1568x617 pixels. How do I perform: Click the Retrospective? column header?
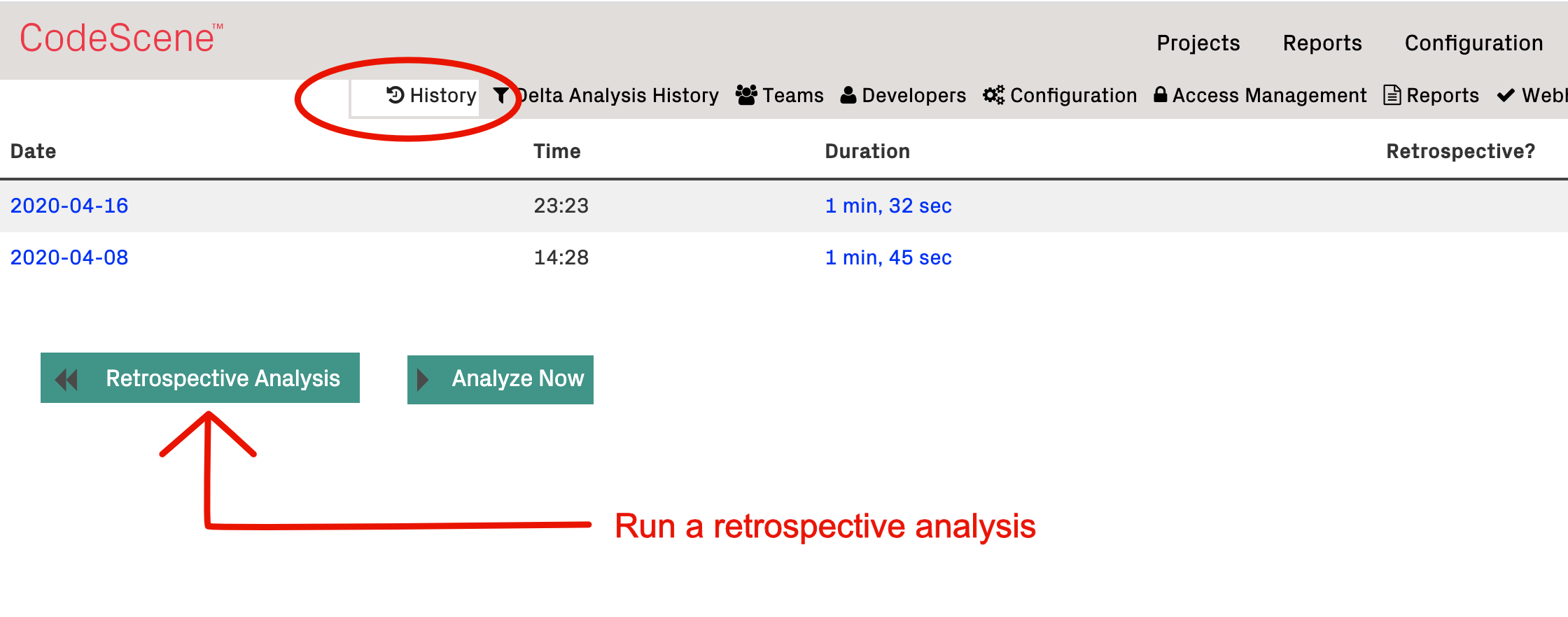tap(1461, 151)
